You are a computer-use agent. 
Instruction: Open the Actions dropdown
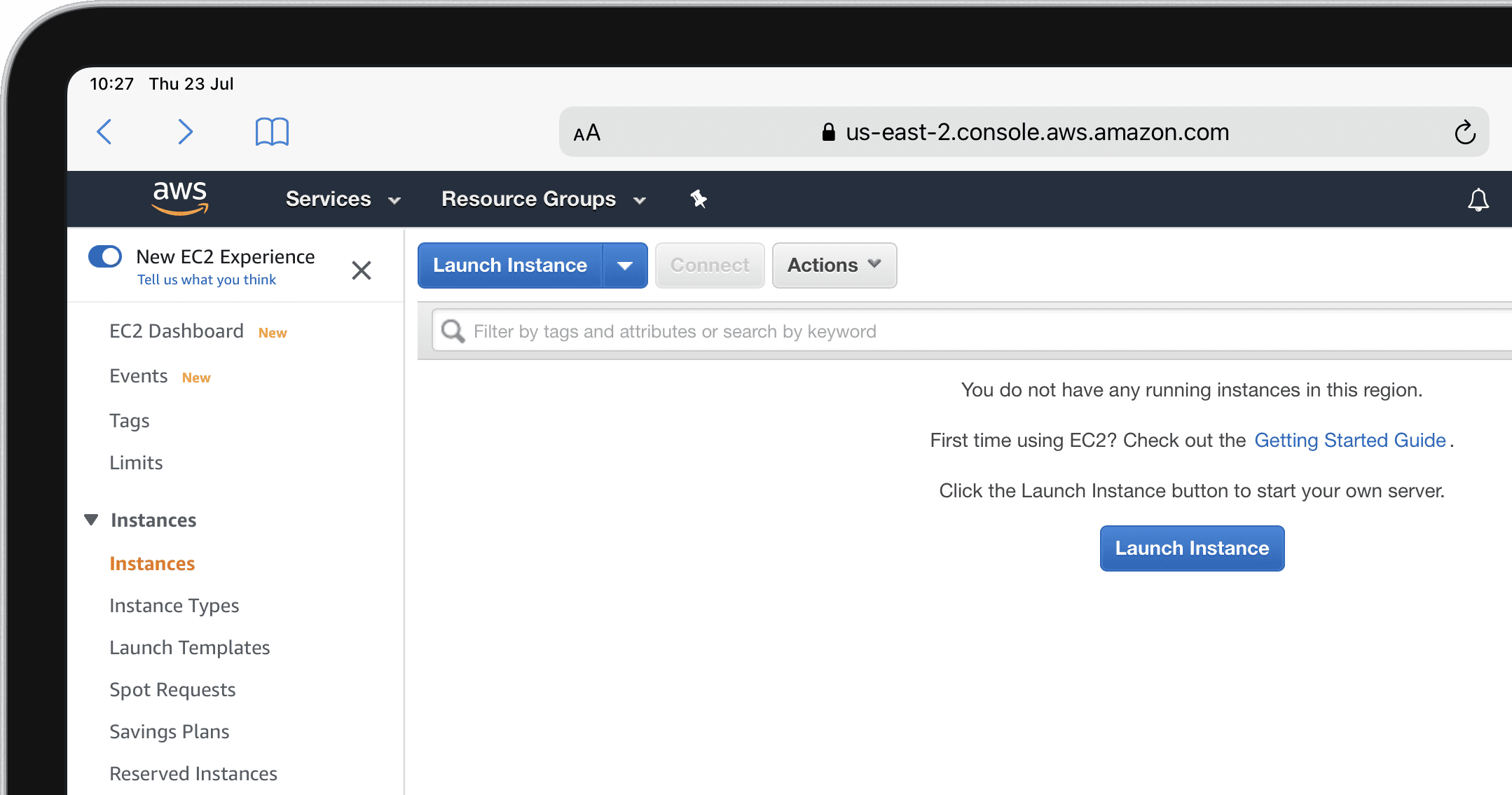(x=834, y=265)
